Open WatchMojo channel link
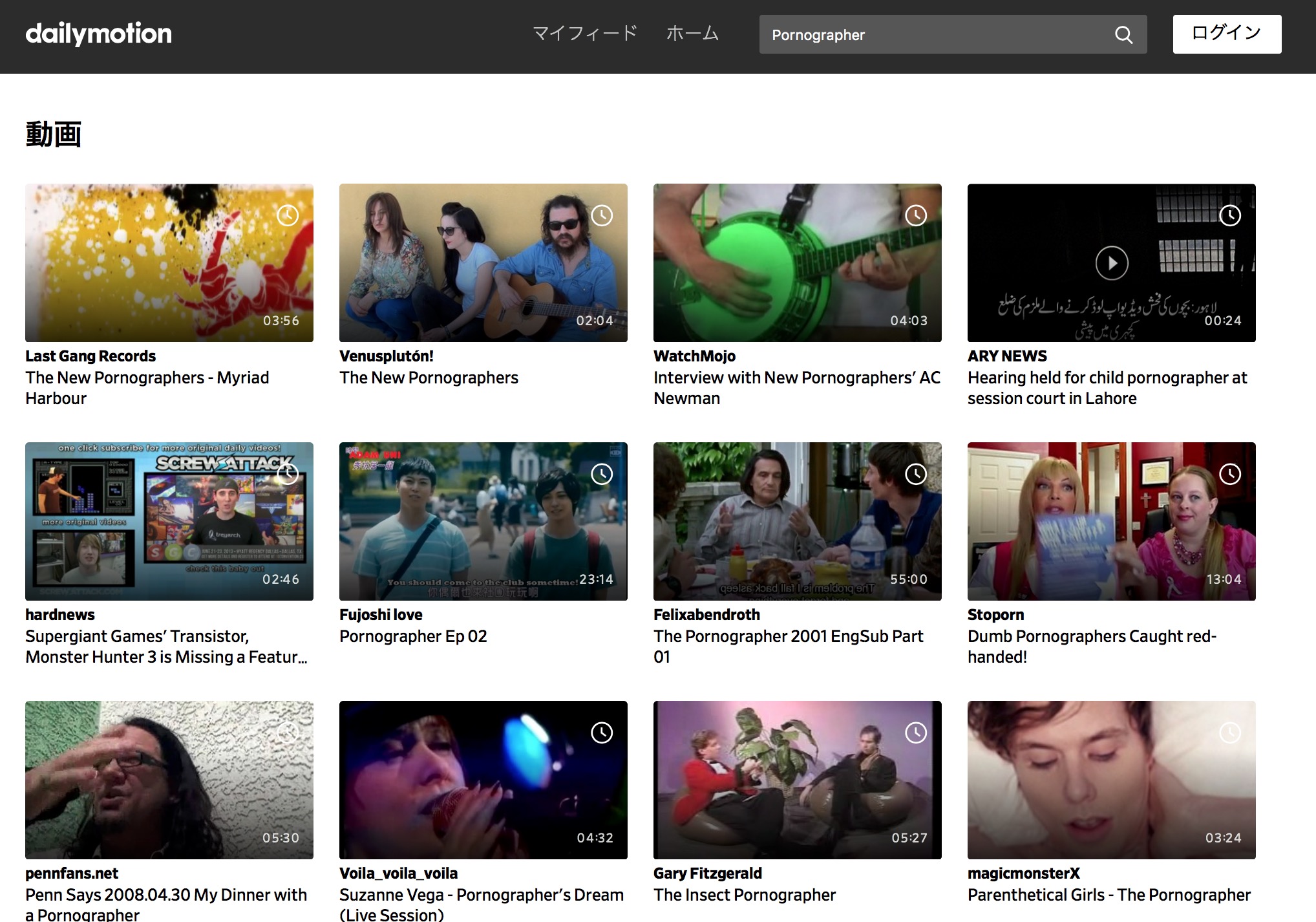The width and height of the screenshot is (1316, 922). pos(694,356)
